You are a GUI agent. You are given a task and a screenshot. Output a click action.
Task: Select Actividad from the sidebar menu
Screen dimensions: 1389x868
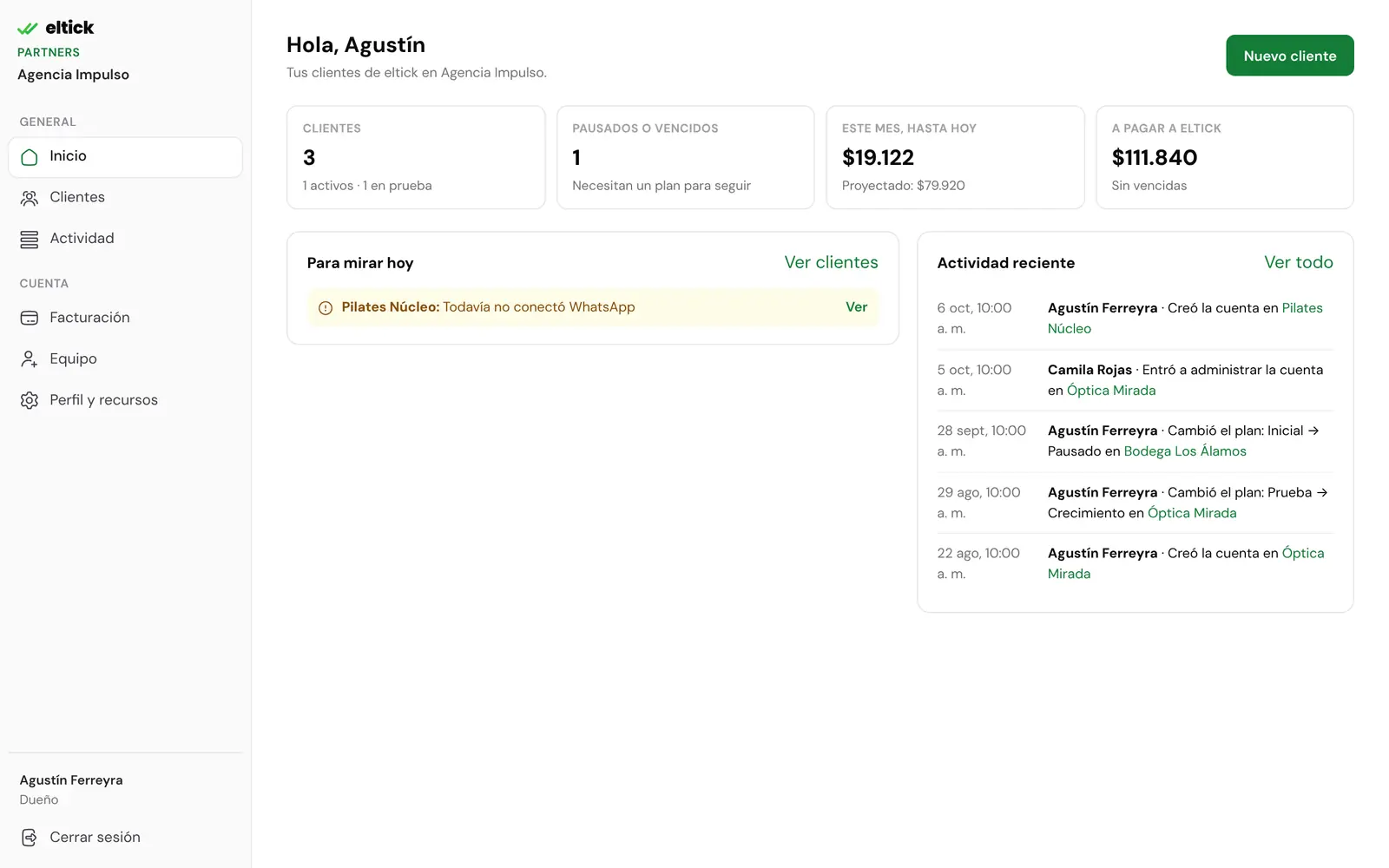click(x=125, y=239)
